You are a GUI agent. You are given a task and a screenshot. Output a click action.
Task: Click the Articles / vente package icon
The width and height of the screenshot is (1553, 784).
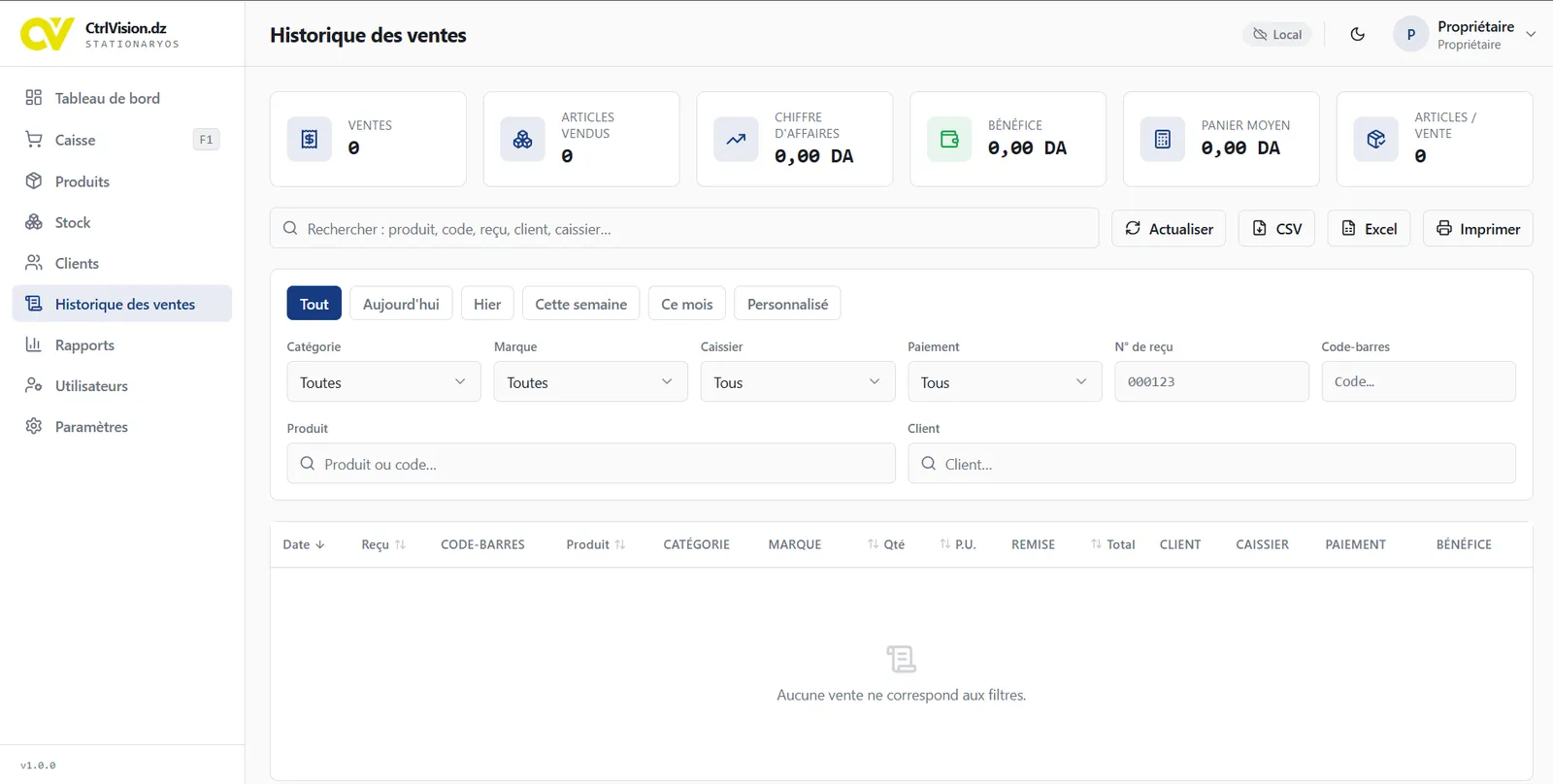1376,139
